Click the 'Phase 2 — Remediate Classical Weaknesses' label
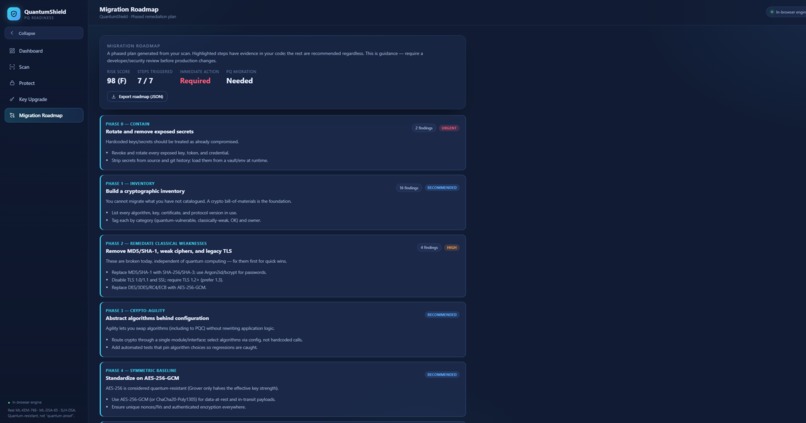 [156, 244]
